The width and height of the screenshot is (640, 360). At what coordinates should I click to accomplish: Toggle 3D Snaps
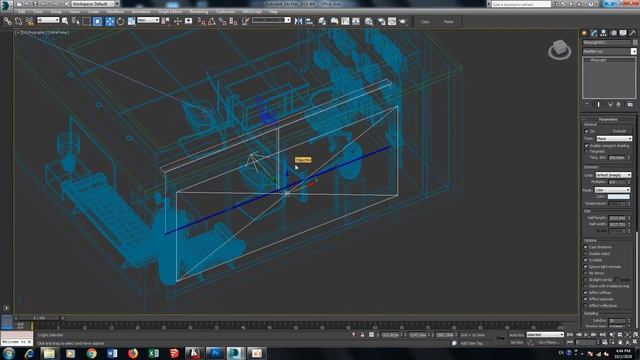click(x=202, y=21)
